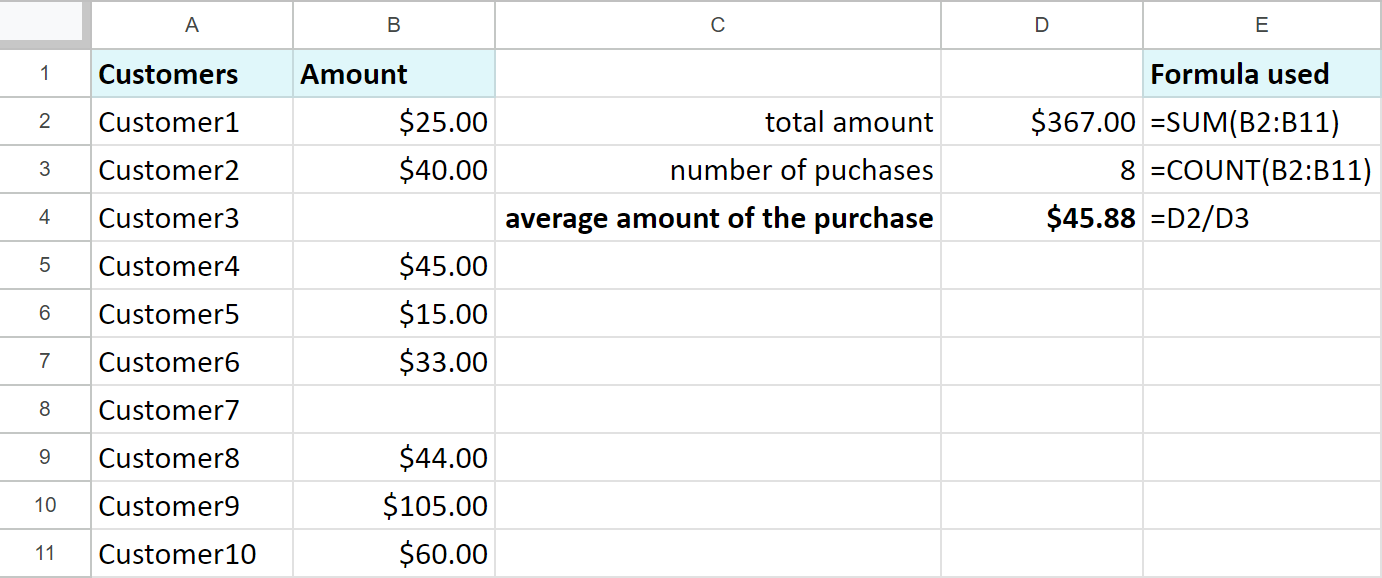Image resolution: width=1382 pixels, height=578 pixels.
Task: Click the Amount header cell
Action: pyautogui.click(x=394, y=74)
